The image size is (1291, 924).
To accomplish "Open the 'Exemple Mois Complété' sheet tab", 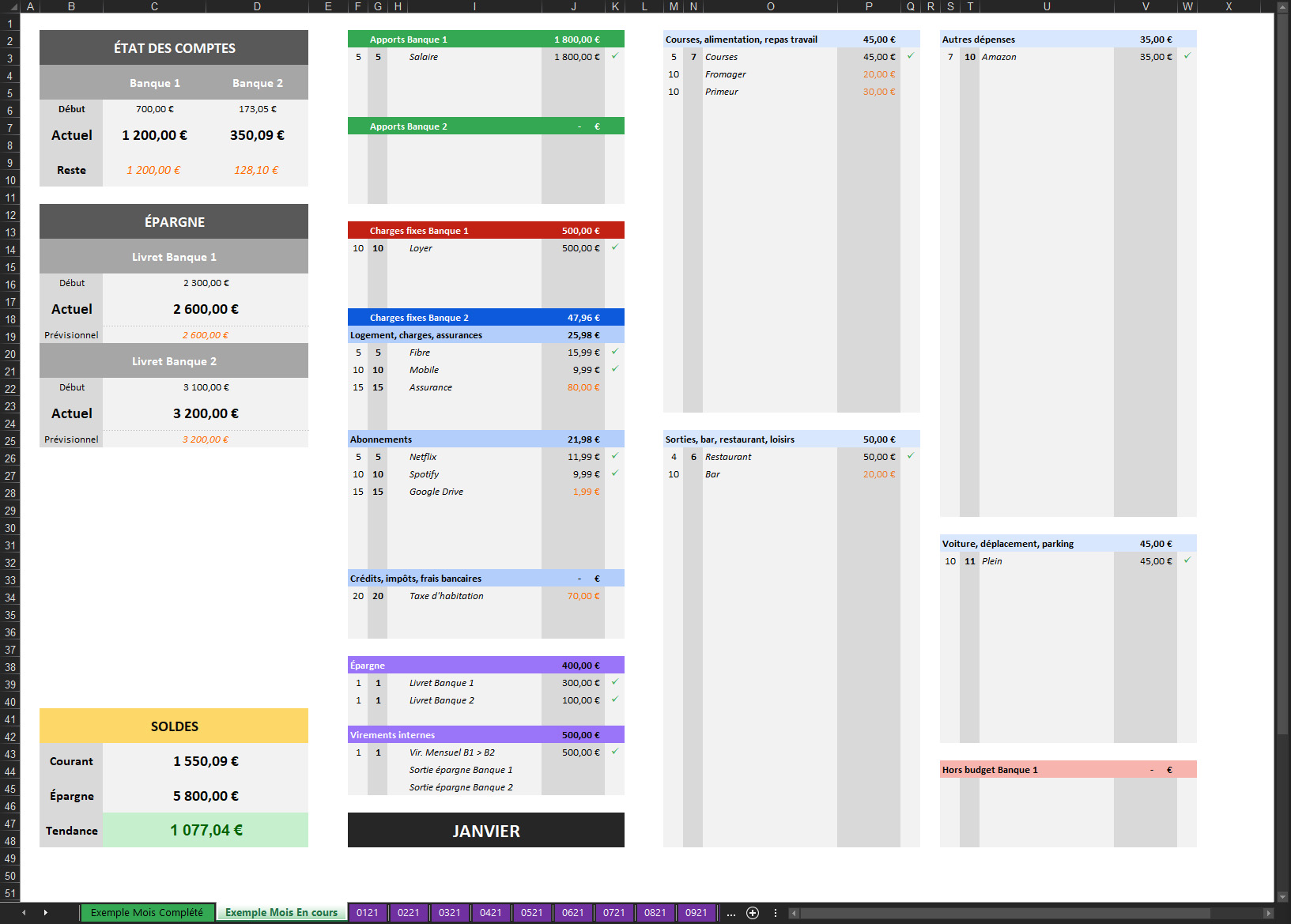I will click(147, 913).
